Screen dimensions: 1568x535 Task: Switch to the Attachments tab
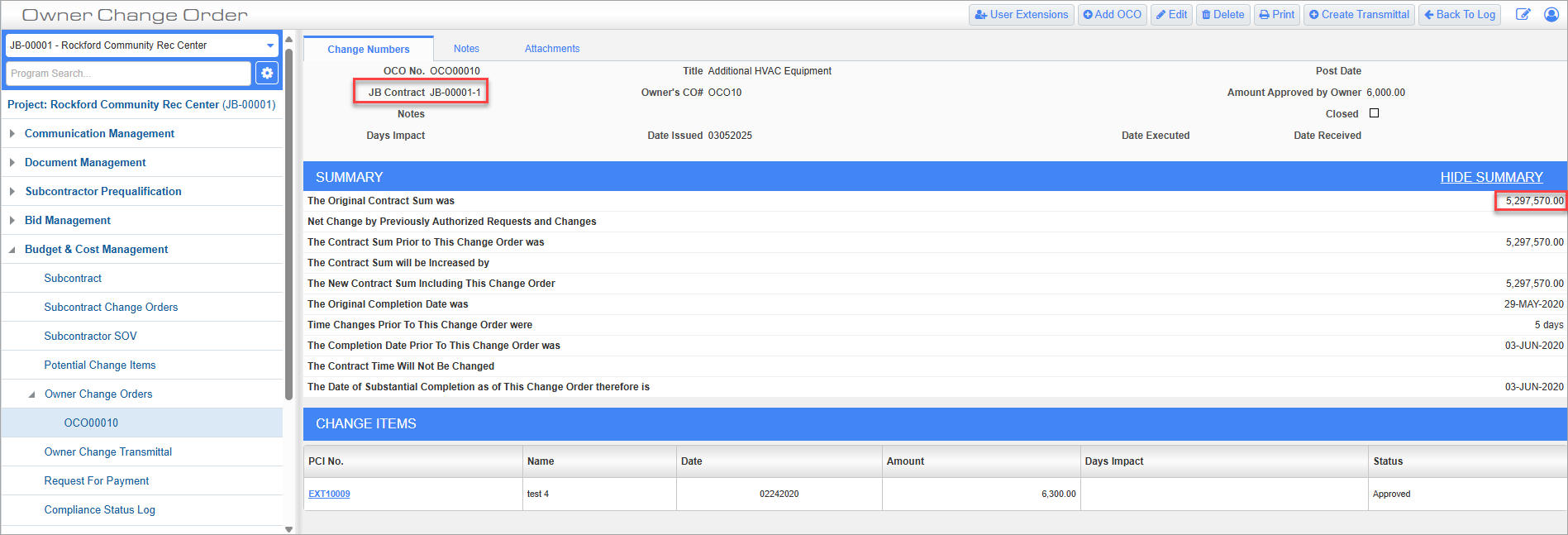click(552, 49)
